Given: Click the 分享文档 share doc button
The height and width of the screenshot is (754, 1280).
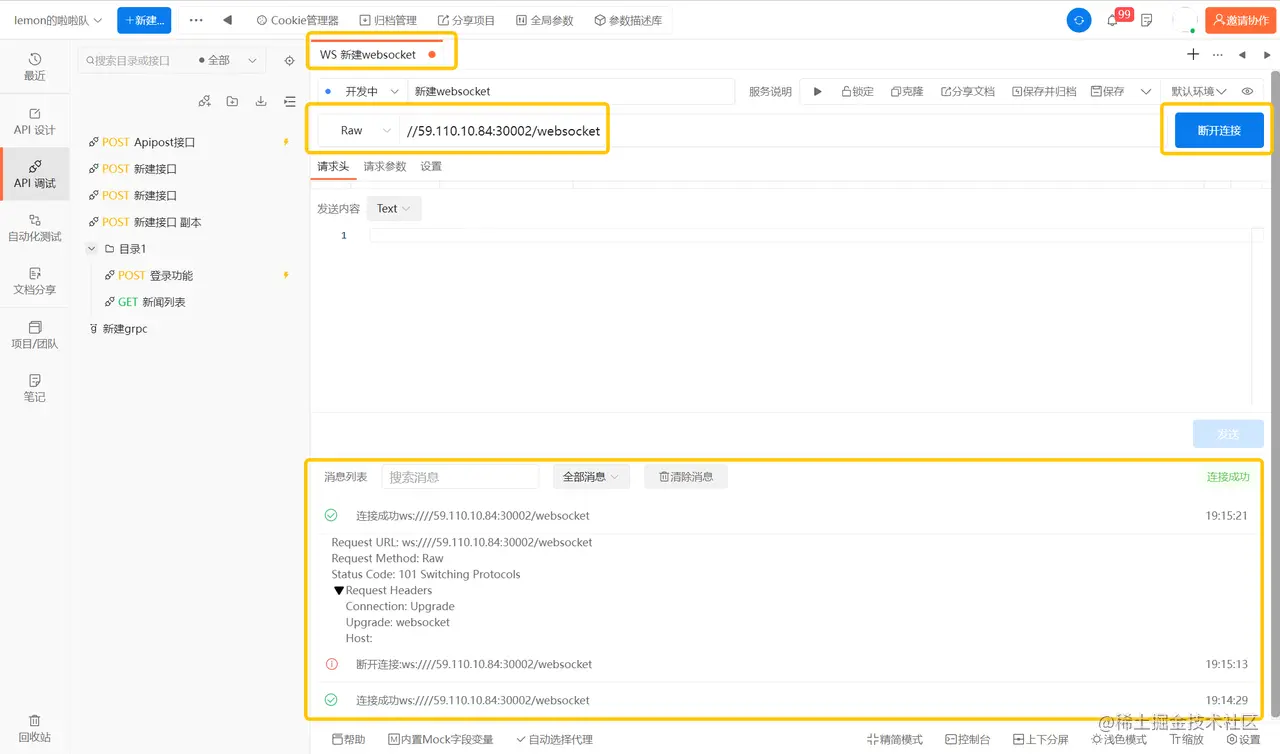Looking at the screenshot, I should click(x=968, y=91).
